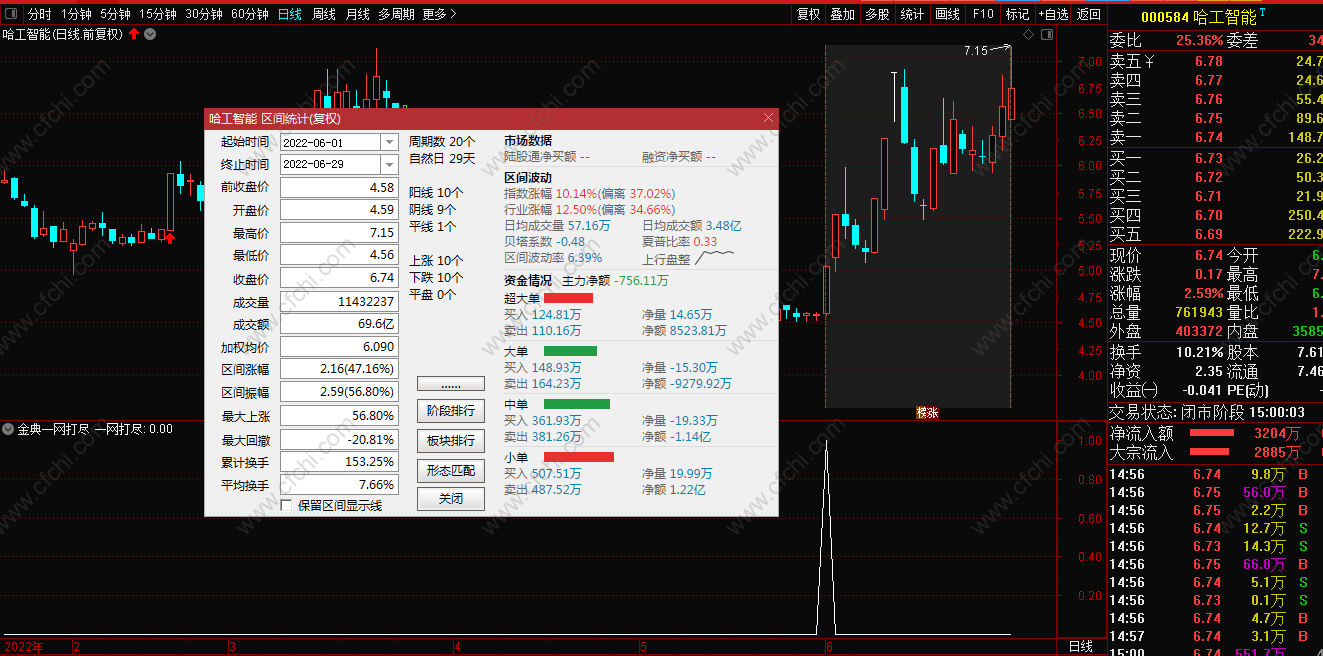
Task: Click the 加权均价 field showing 6.090
Action: [338, 347]
